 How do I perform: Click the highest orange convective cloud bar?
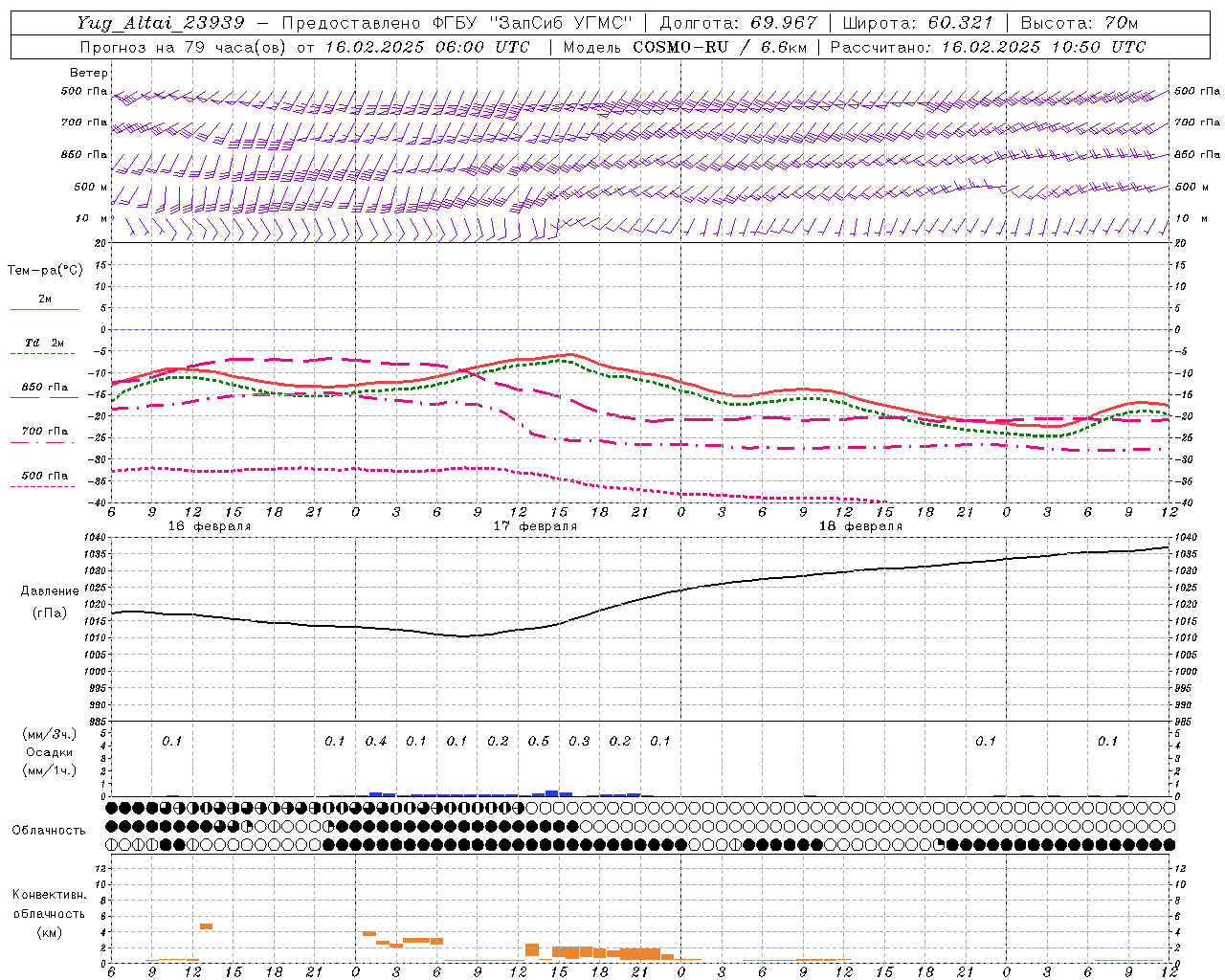(x=206, y=926)
